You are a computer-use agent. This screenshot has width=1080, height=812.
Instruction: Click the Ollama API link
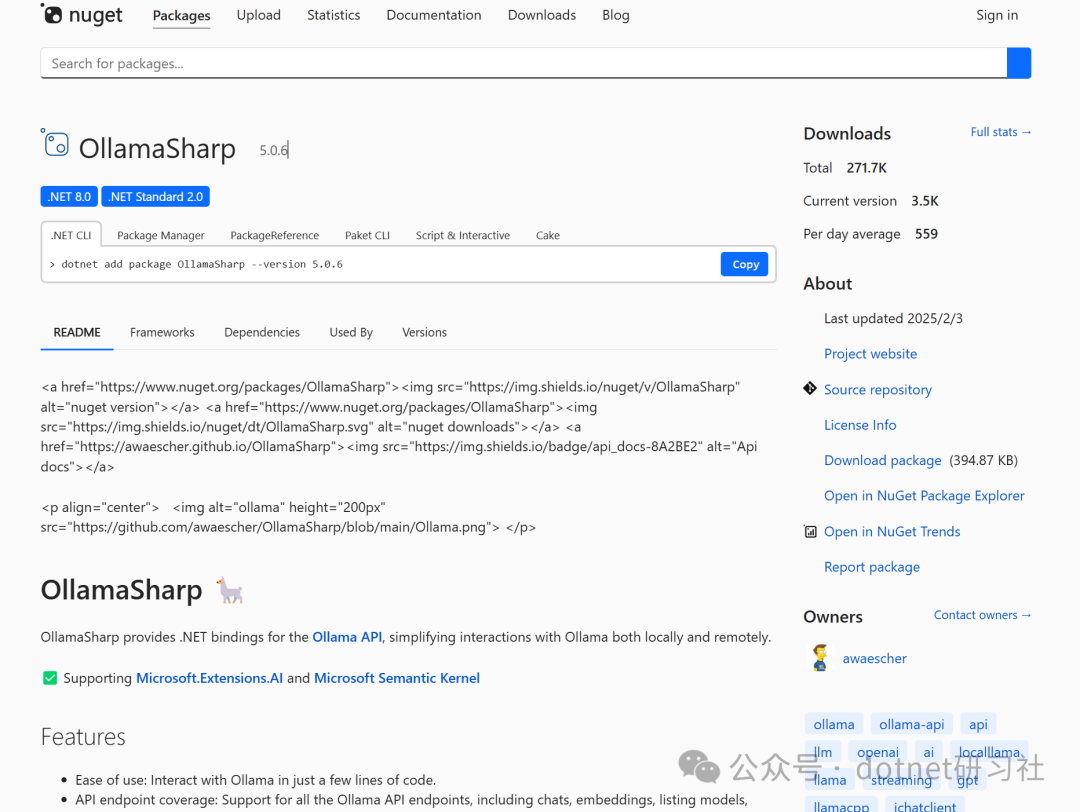tap(347, 637)
